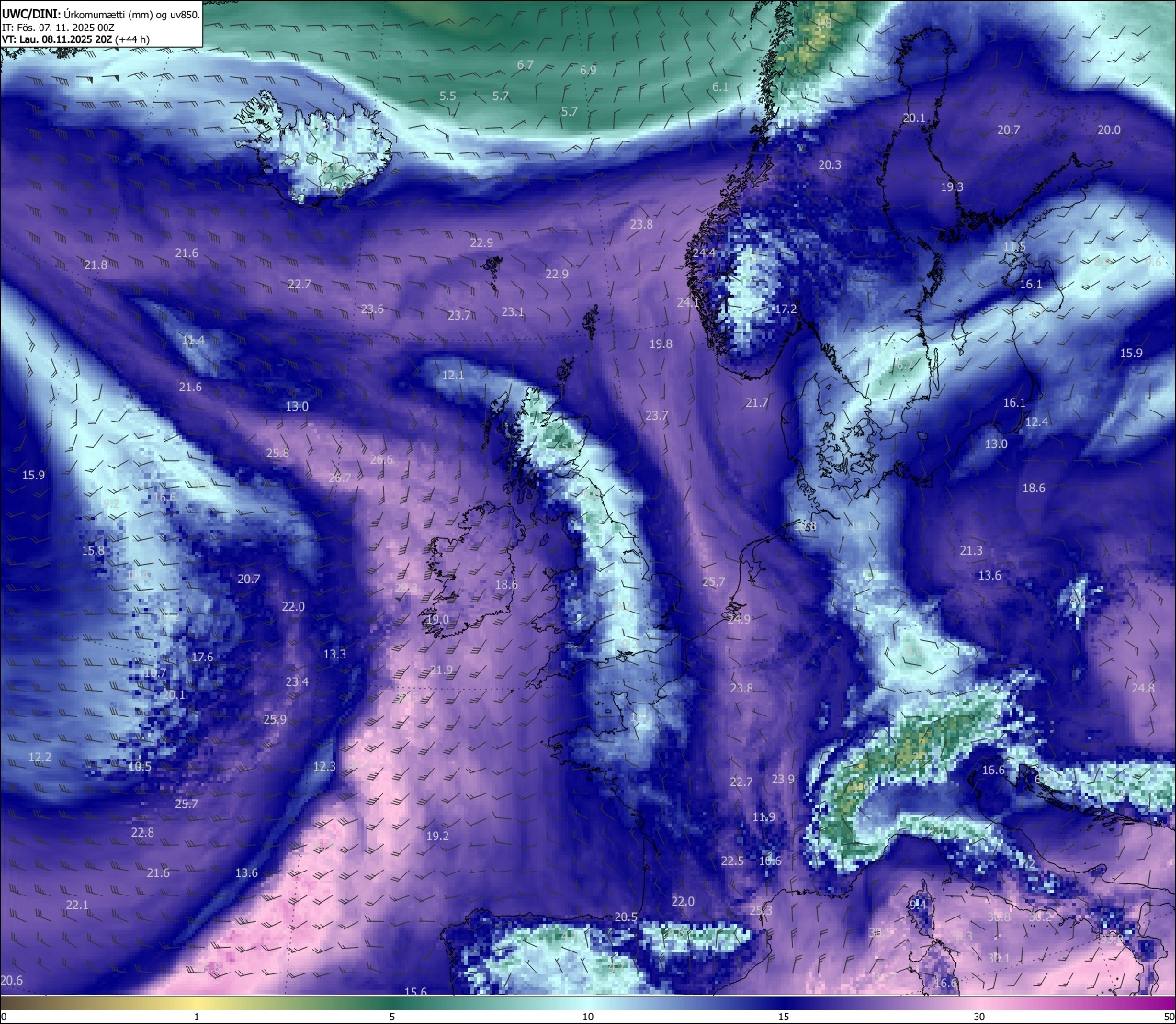Click the '22.8' value label
This screenshot has width=1176, height=1024.
click(x=142, y=833)
